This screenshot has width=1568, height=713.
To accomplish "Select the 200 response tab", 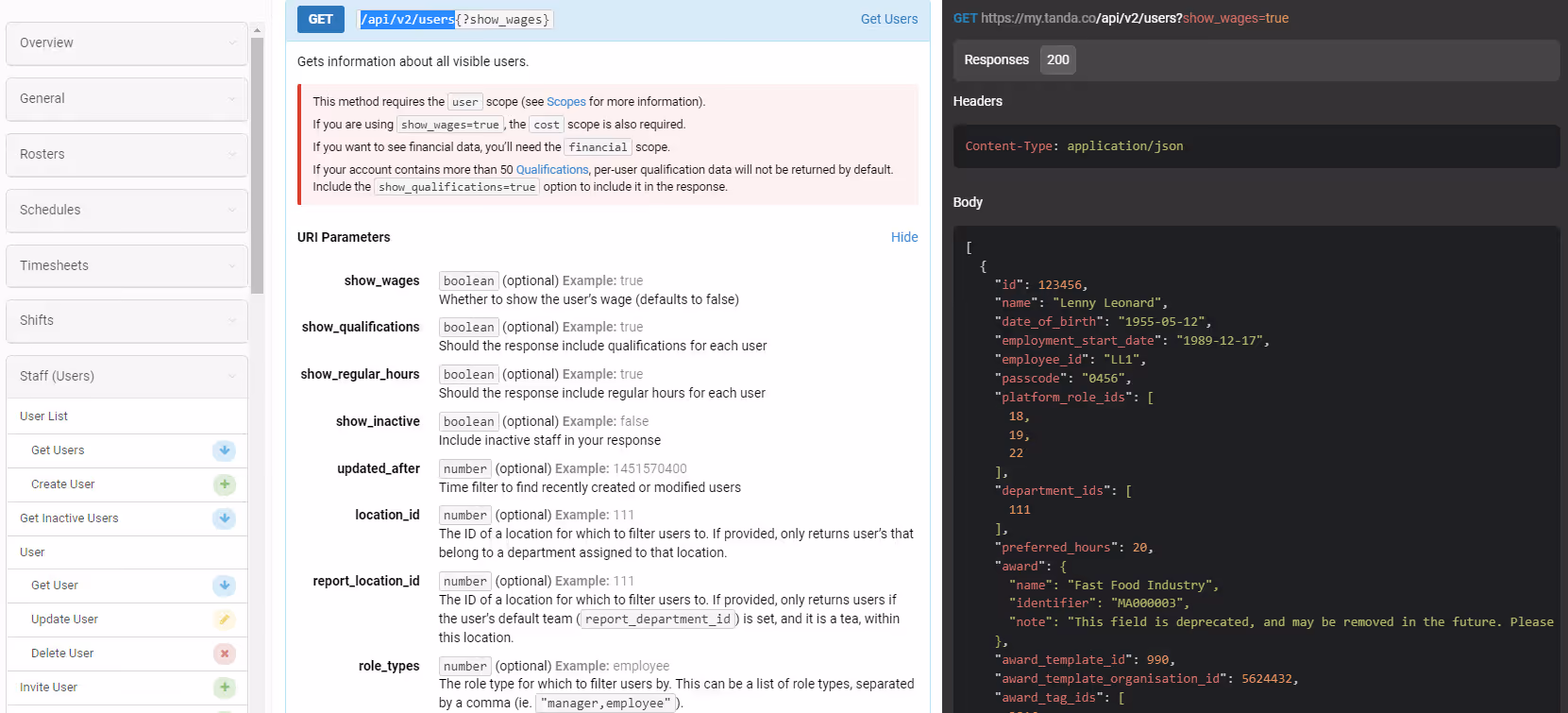I will pos(1057,59).
